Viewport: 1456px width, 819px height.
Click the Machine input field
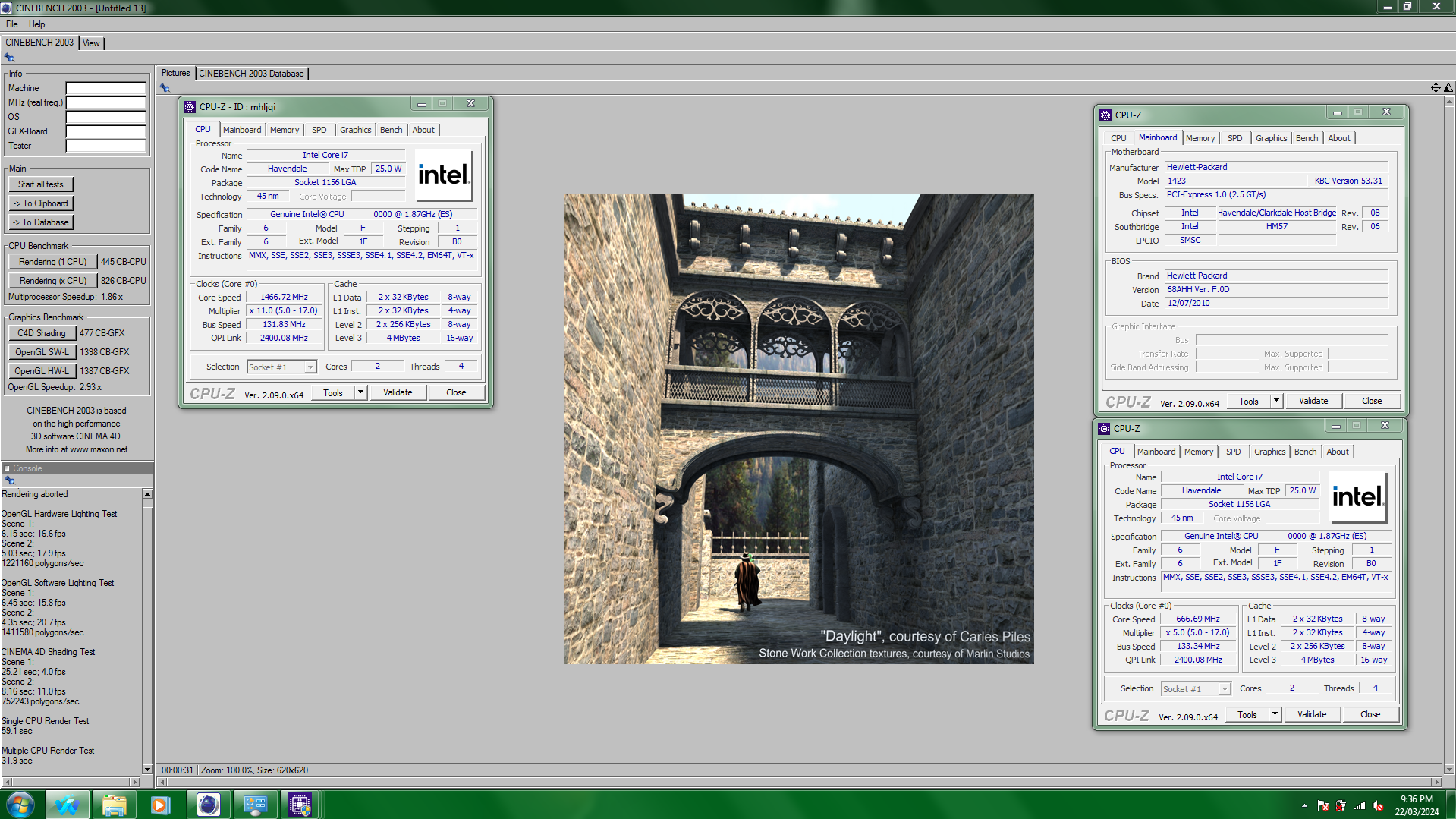[105, 88]
